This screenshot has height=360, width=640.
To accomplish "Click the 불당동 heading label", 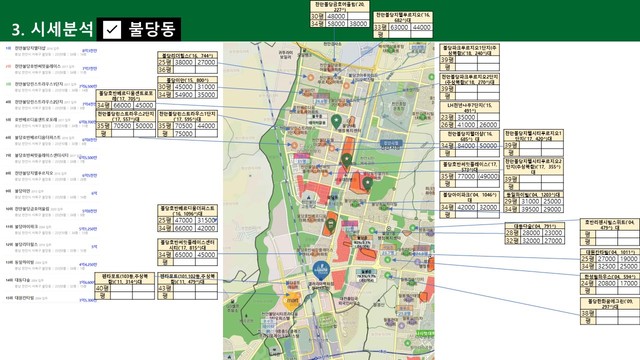I will (152, 29).
